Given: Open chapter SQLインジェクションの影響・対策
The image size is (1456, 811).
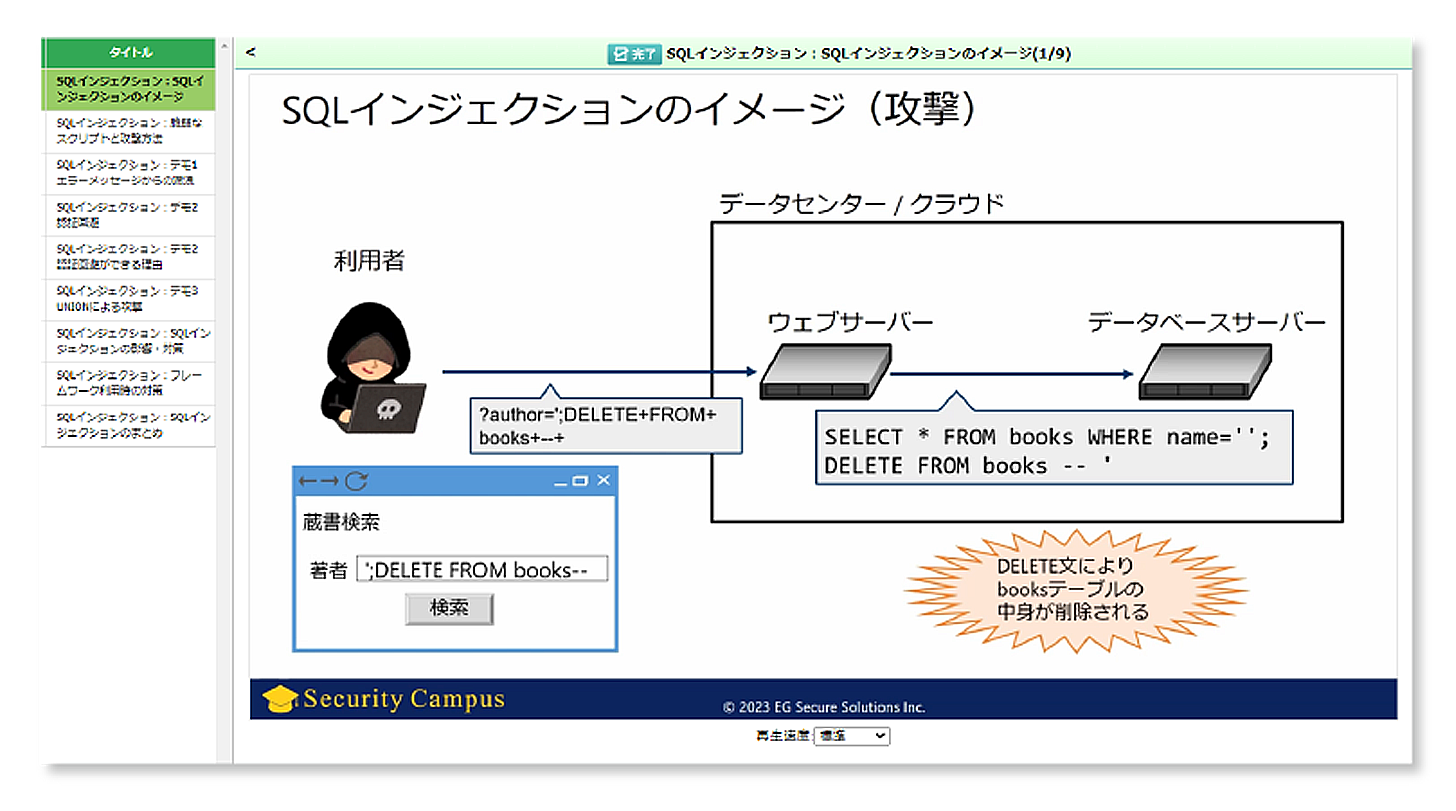Looking at the screenshot, I should pos(128,341).
